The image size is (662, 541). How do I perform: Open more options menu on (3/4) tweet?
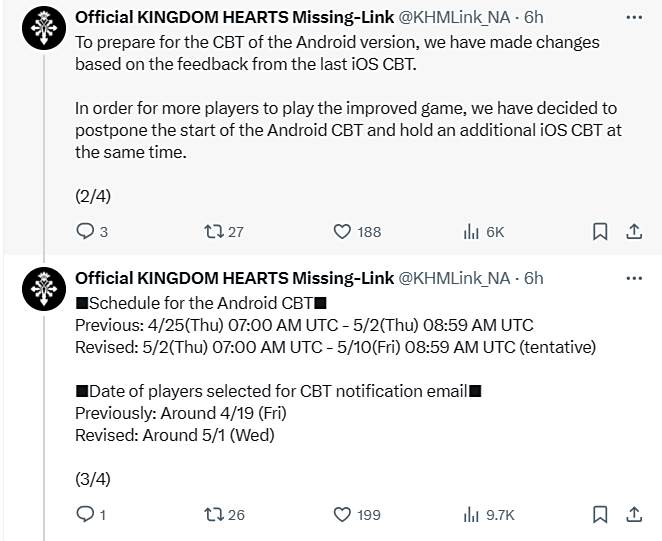tap(634, 278)
